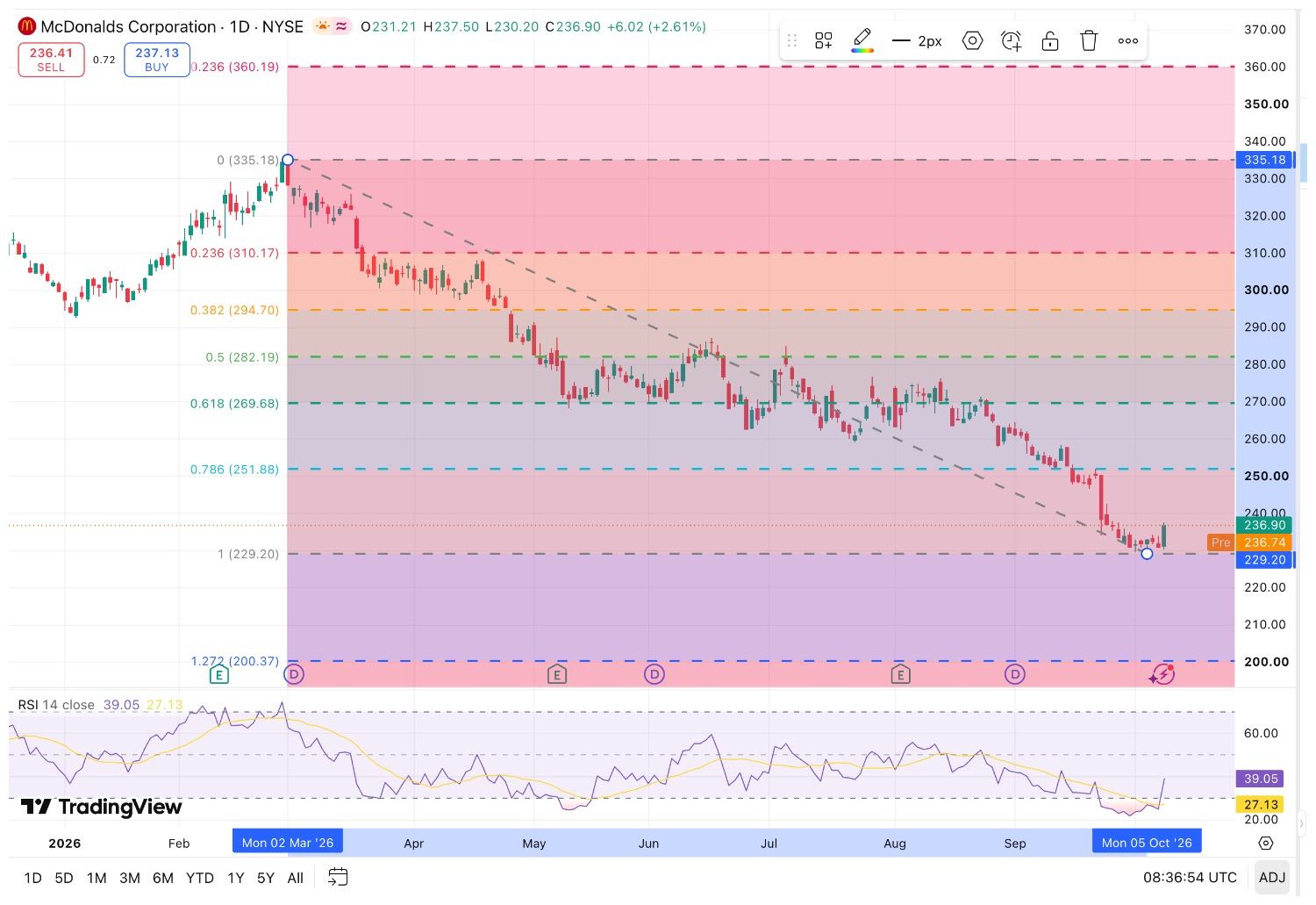Screen dimensions: 1316x905
Task: Click the dividend D marker near June
Action: [x=654, y=674]
